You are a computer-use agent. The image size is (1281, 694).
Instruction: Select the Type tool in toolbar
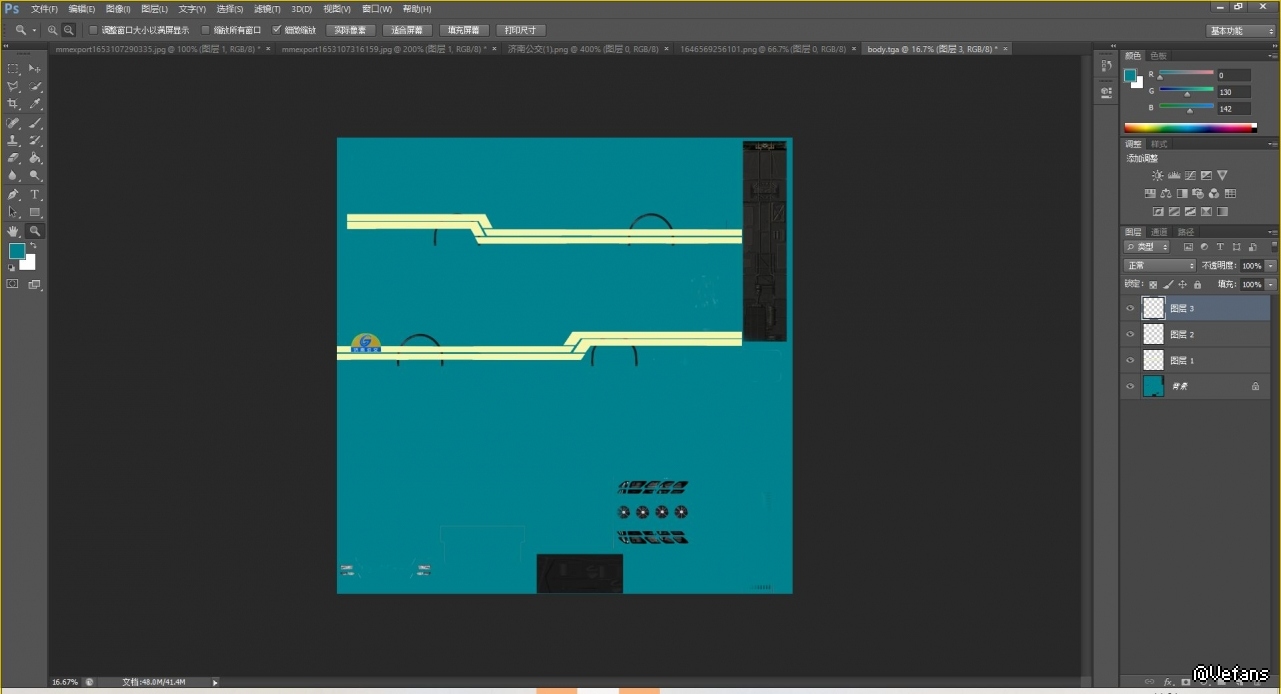35,195
